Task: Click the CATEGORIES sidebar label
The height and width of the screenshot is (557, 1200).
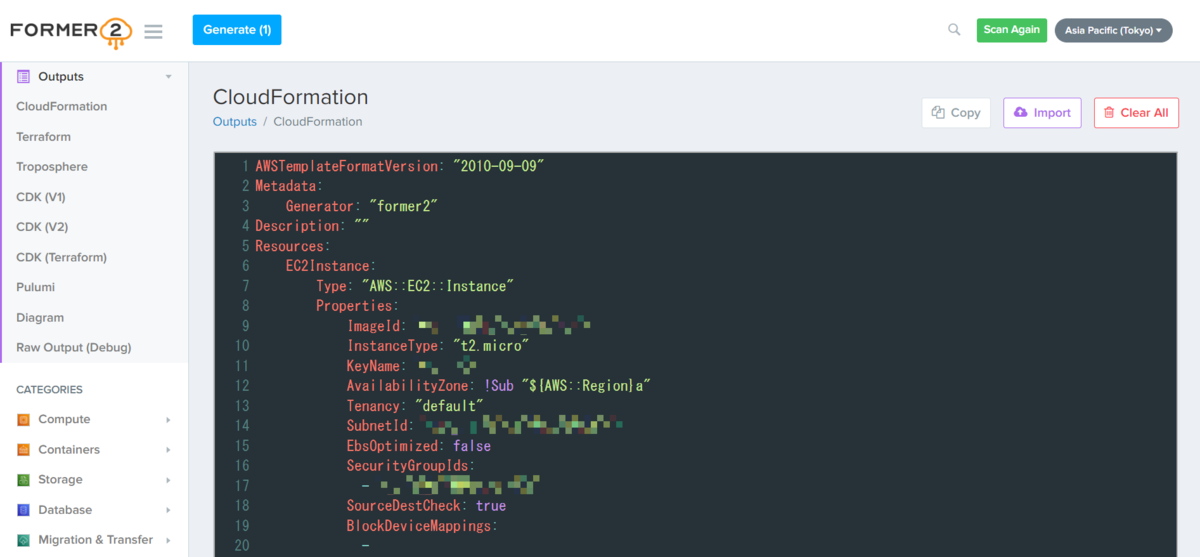Action: click(x=49, y=390)
